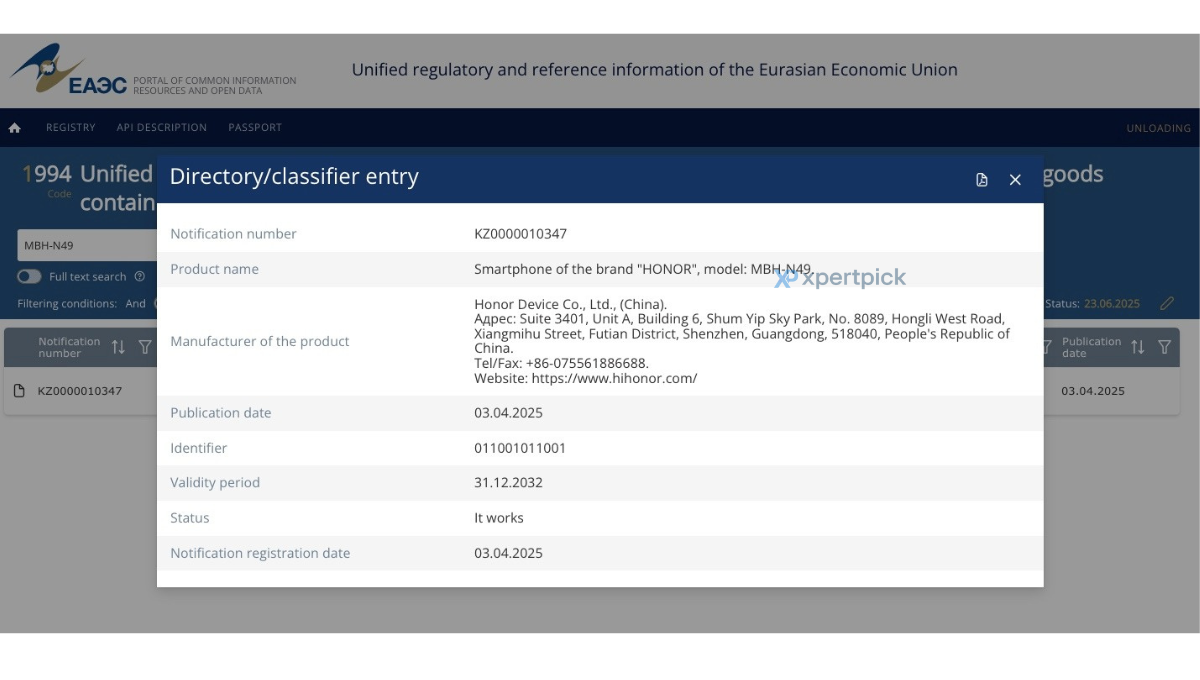Edit status date with pencil icon
The height and width of the screenshot is (680, 1200).
[1166, 303]
